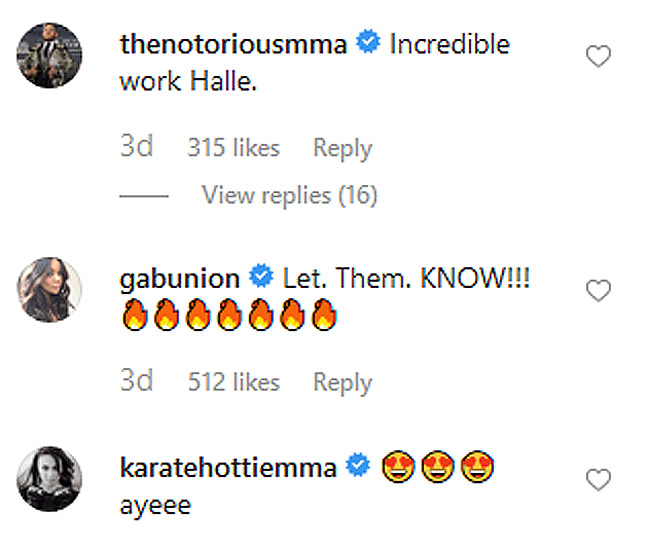Tap heart next to karatehottiemma's comment
The image size is (650, 549).
point(598,481)
